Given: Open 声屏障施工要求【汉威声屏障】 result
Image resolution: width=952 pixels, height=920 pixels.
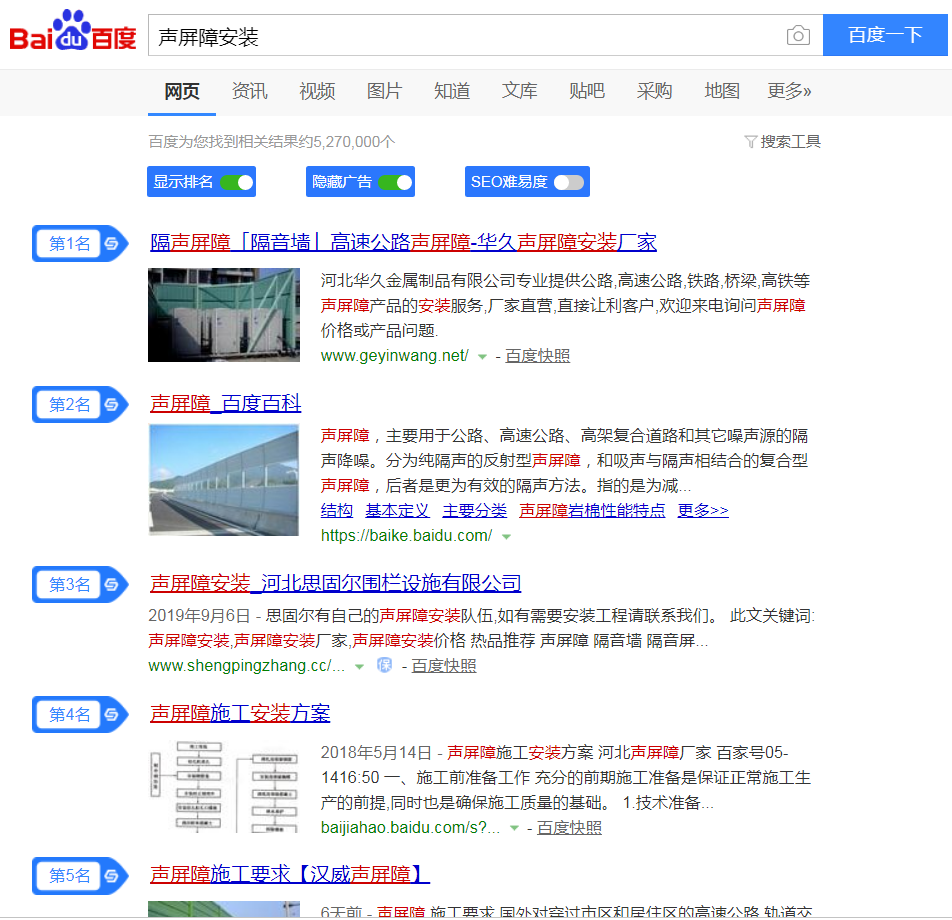Looking at the screenshot, I should click(x=290, y=874).
